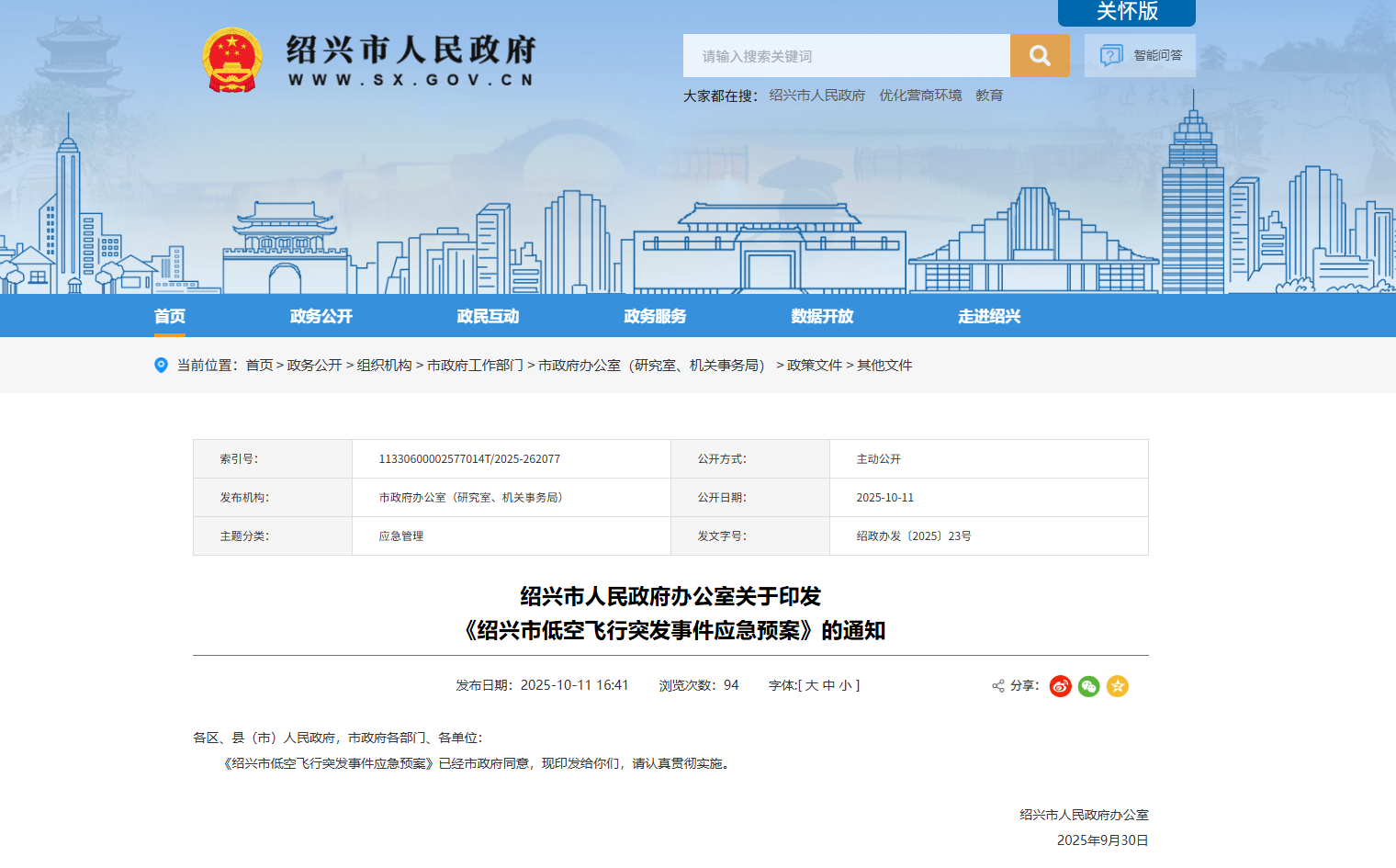The height and width of the screenshot is (868, 1396).
Task: Click the national emblem site logo
Action: (232, 61)
